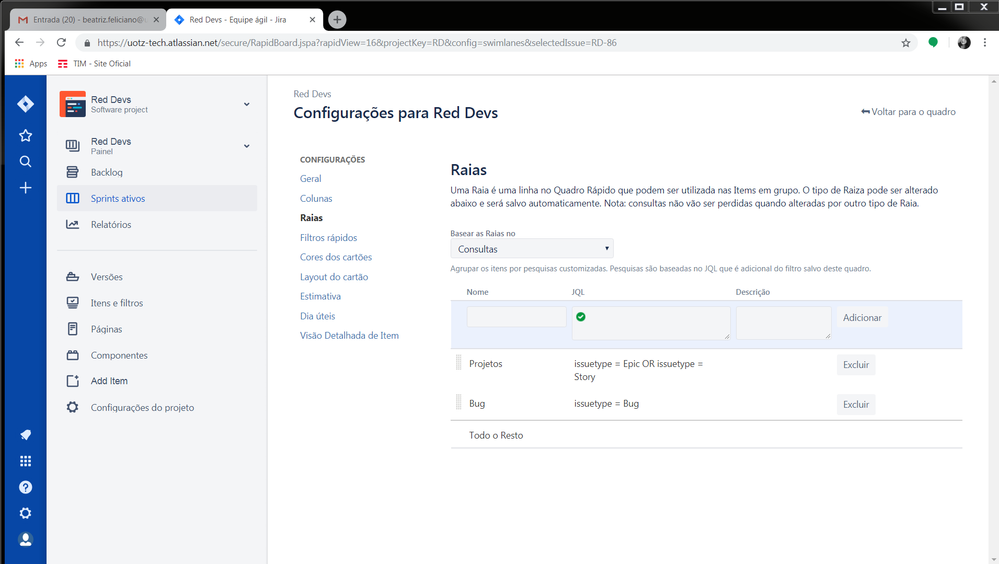Expand the Red Devs project dropdown chevron
The image size is (999, 564).
tap(247, 105)
